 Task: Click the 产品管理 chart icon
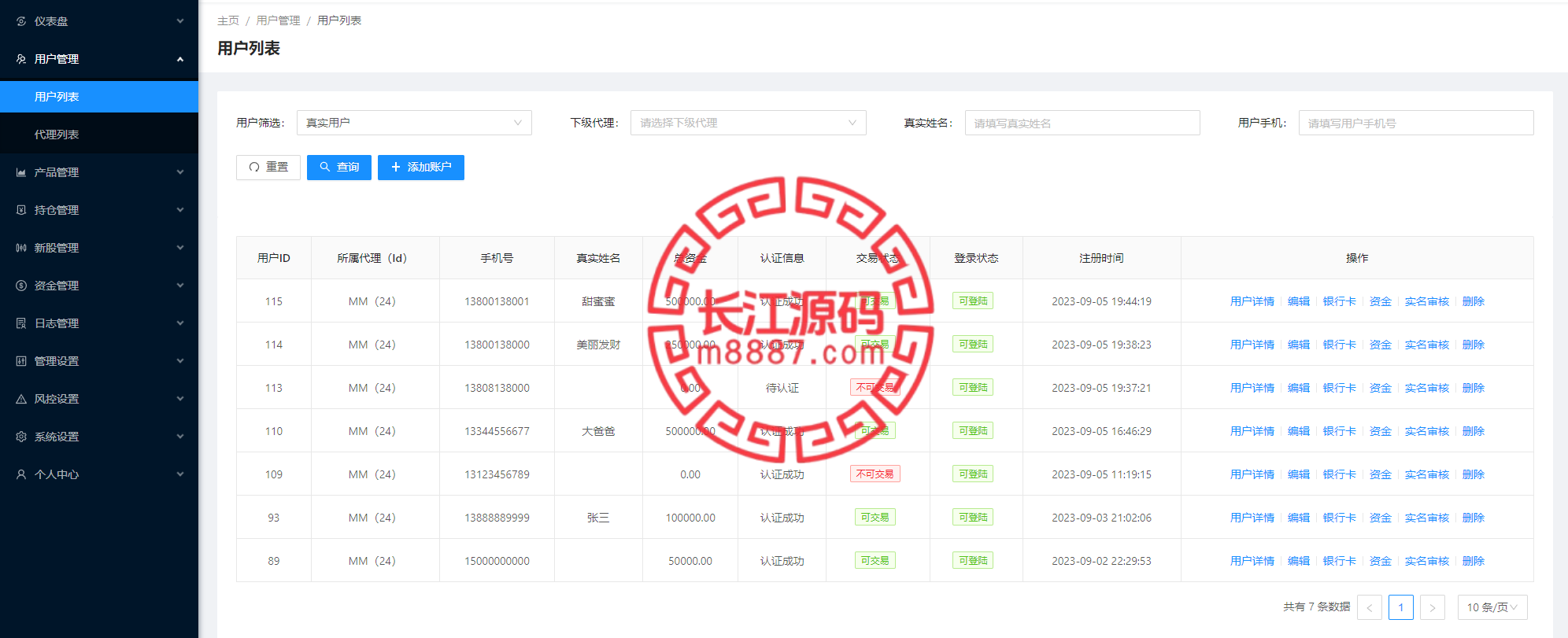[x=21, y=172]
